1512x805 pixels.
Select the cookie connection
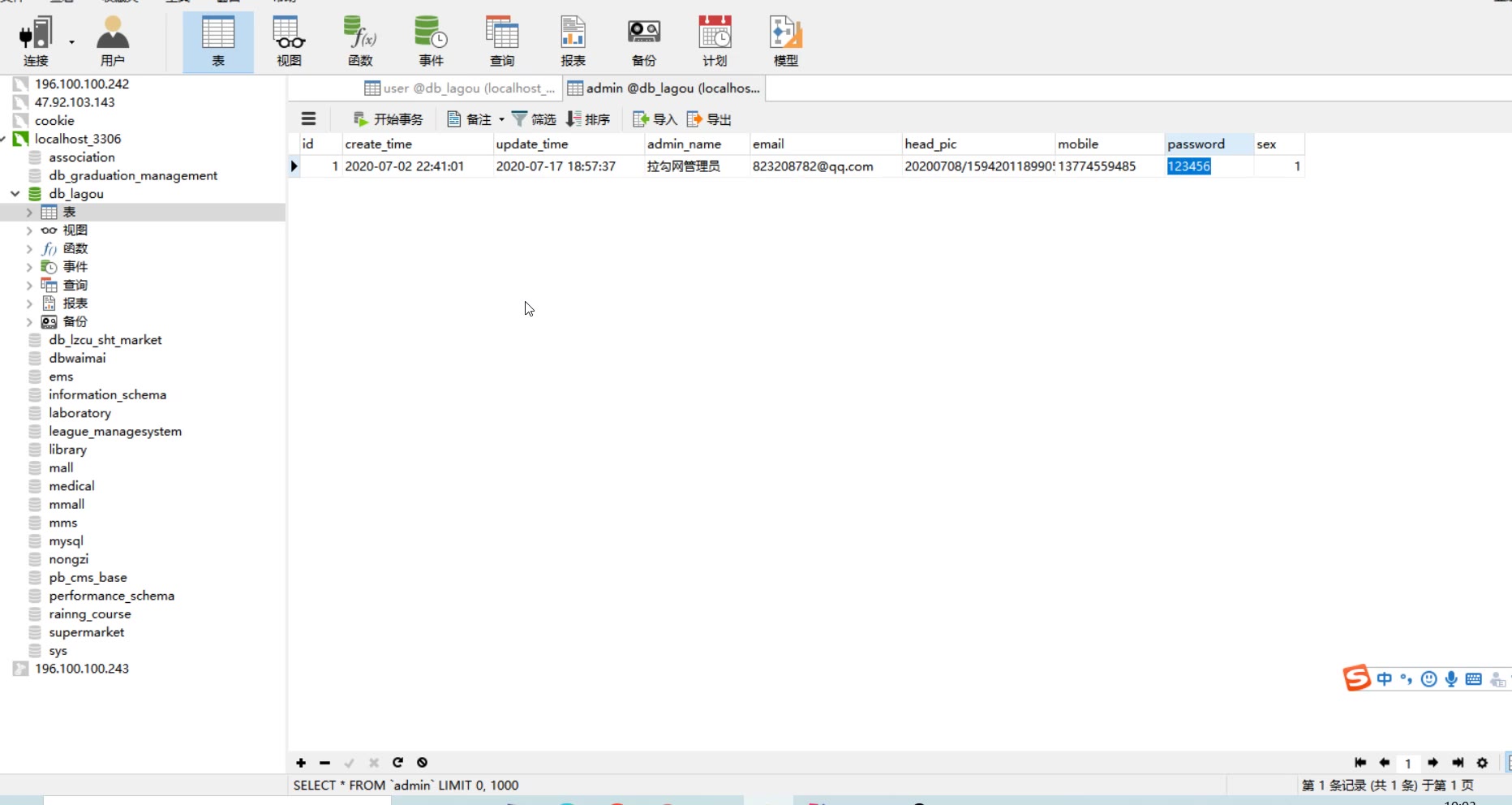[54, 120]
